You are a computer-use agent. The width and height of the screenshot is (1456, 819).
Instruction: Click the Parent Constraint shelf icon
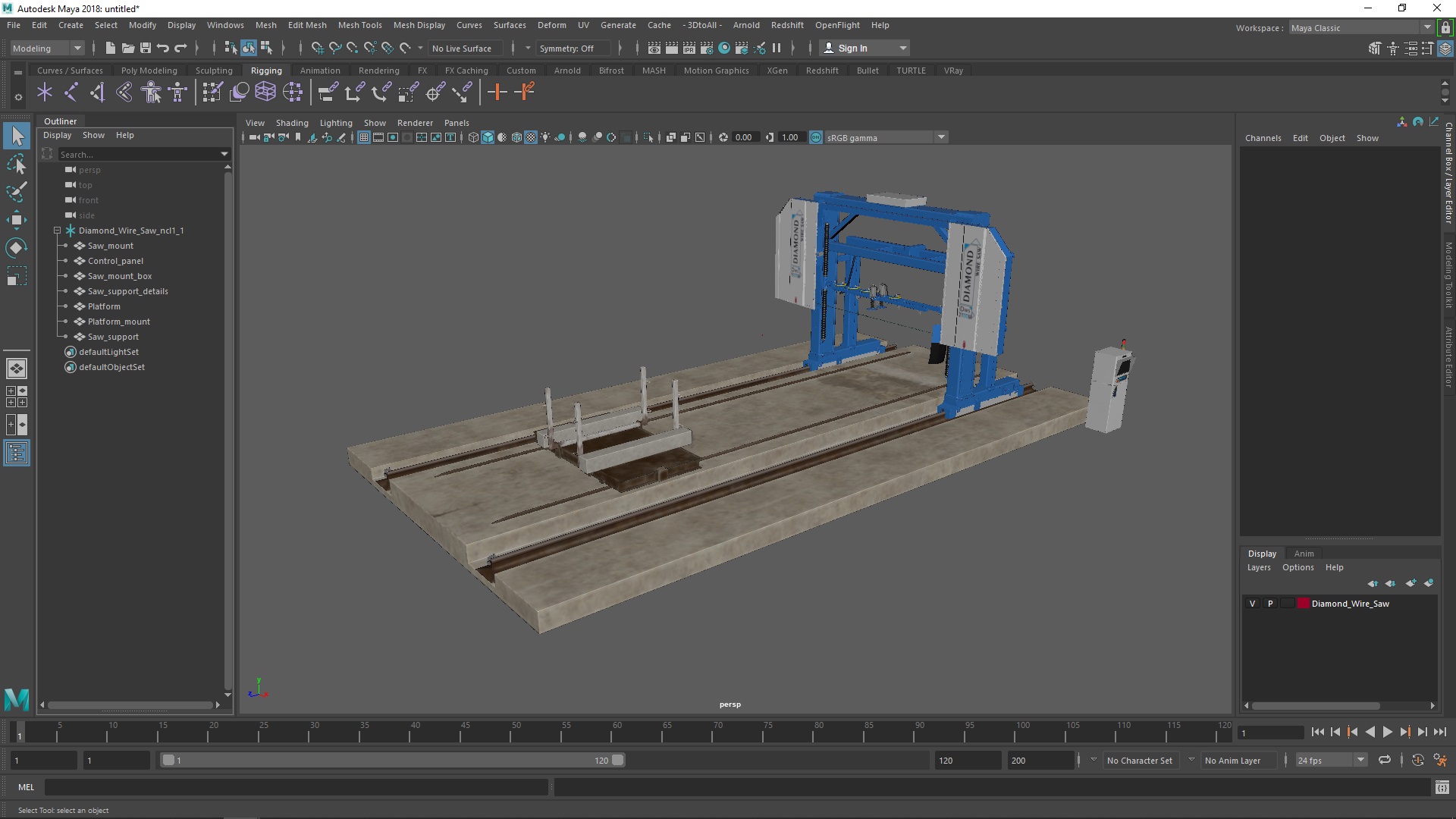[328, 93]
